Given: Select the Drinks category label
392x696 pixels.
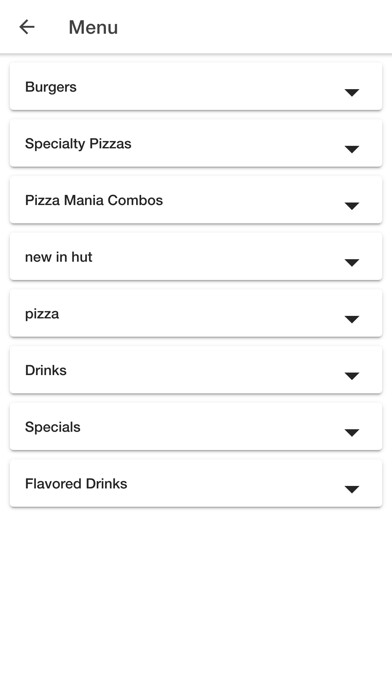Looking at the screenshot, I should tap(46, 370).
